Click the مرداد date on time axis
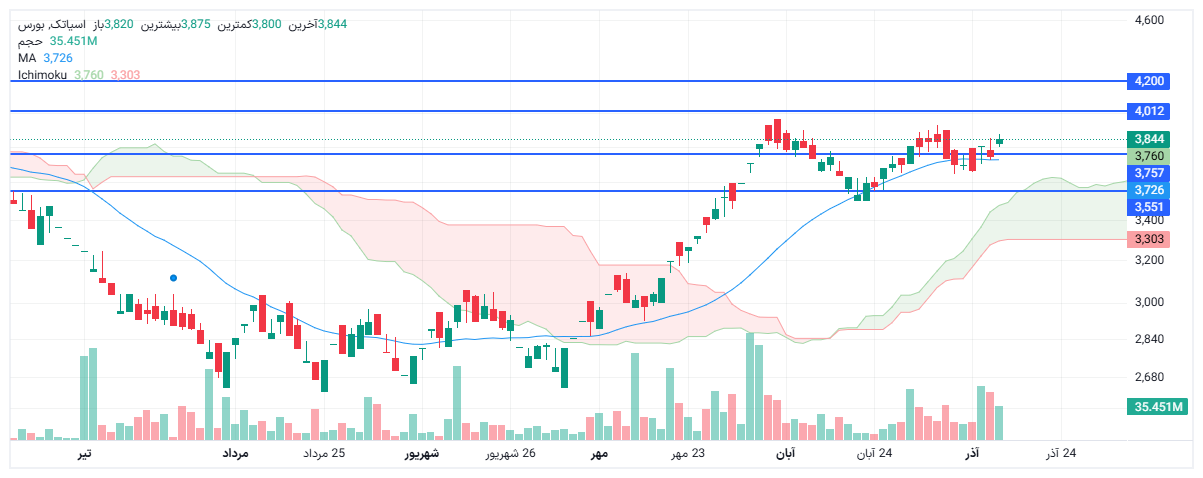The width and height of the screenshot is (1203, 478). pos(235,454)
